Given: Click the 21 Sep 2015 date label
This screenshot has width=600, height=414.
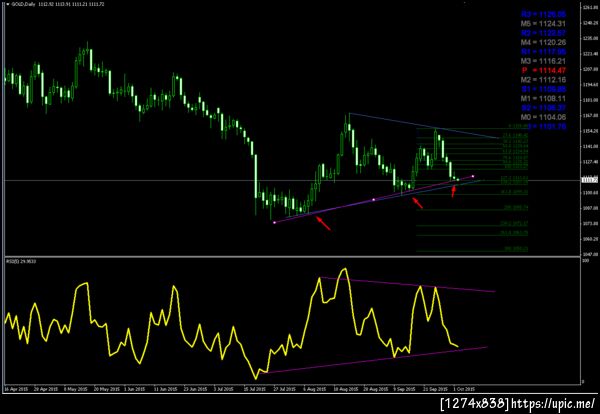Looking at the screenshot, I should tap(437, 389).
